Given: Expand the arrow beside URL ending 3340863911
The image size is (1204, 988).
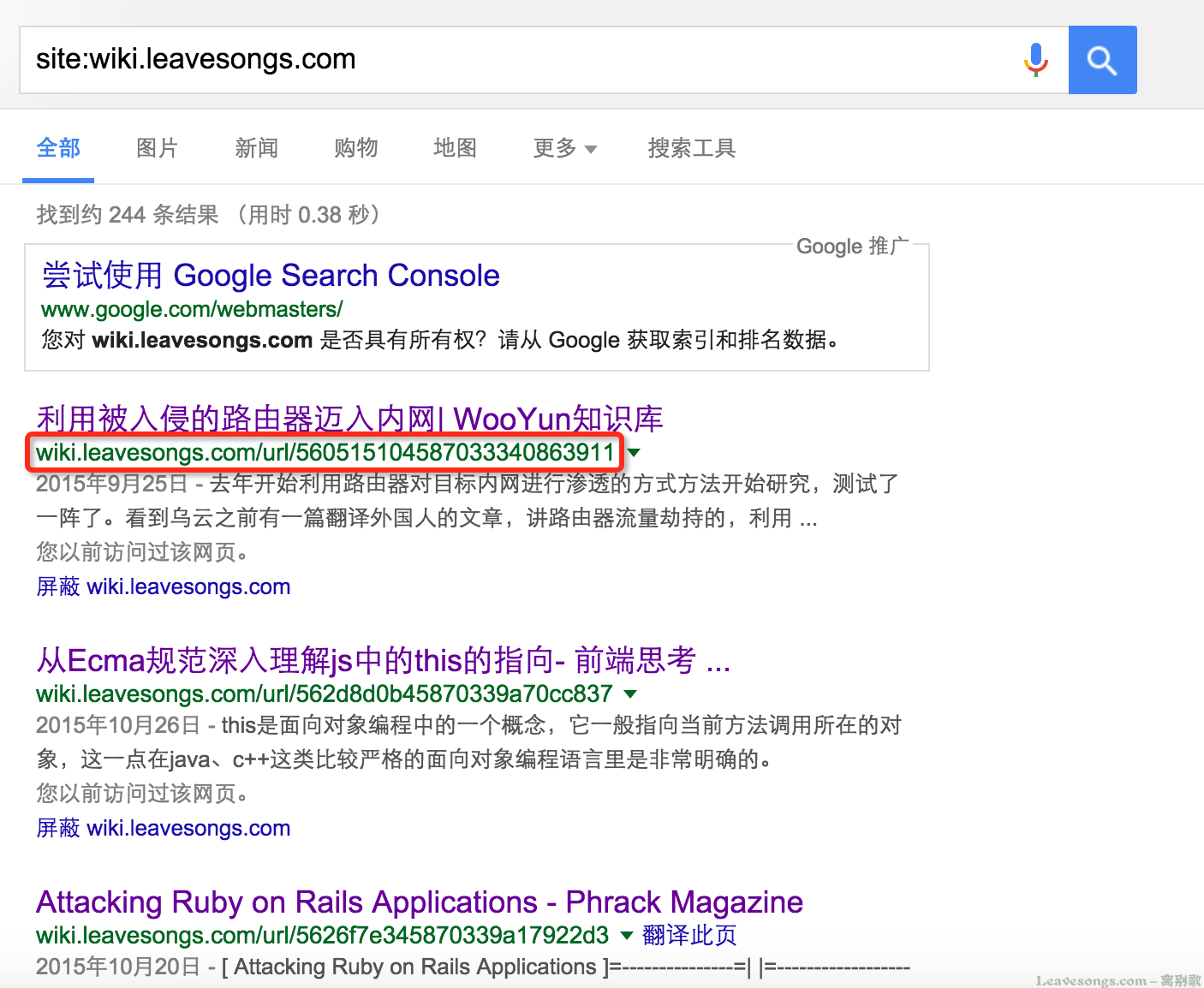Looking at the screenshot, I should point(634,452).
